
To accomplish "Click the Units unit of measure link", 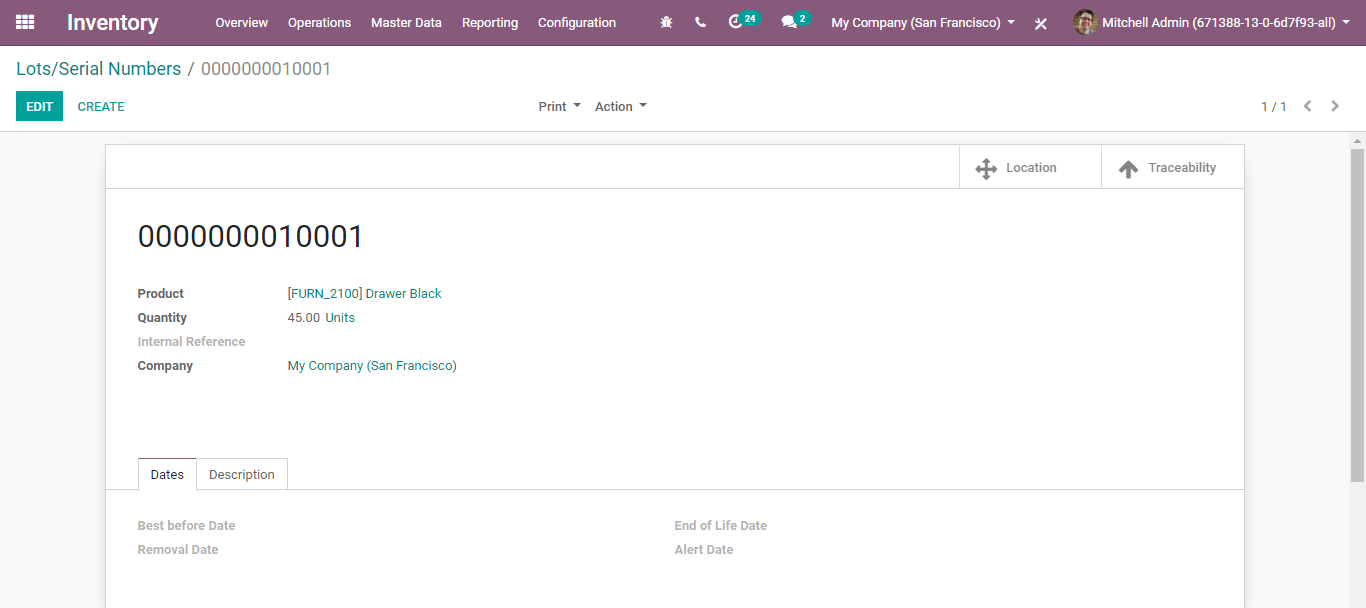I will point(340,317).
